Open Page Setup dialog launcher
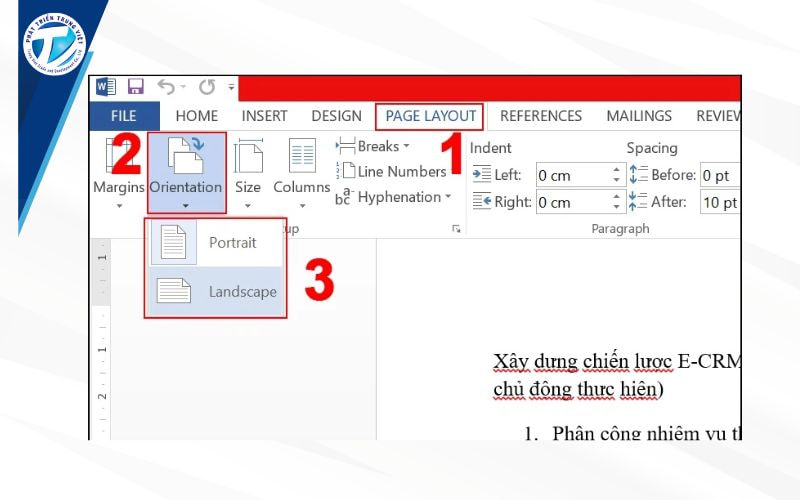Screen dimensions: 800x500 coord(456,229)
